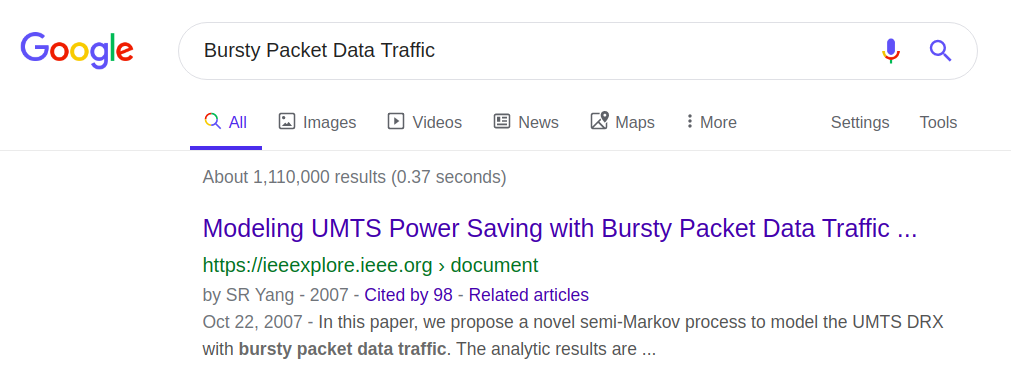This screenshot has width=1011, height=381.
Task: Open the Related articles link
Action: [528, 295]
